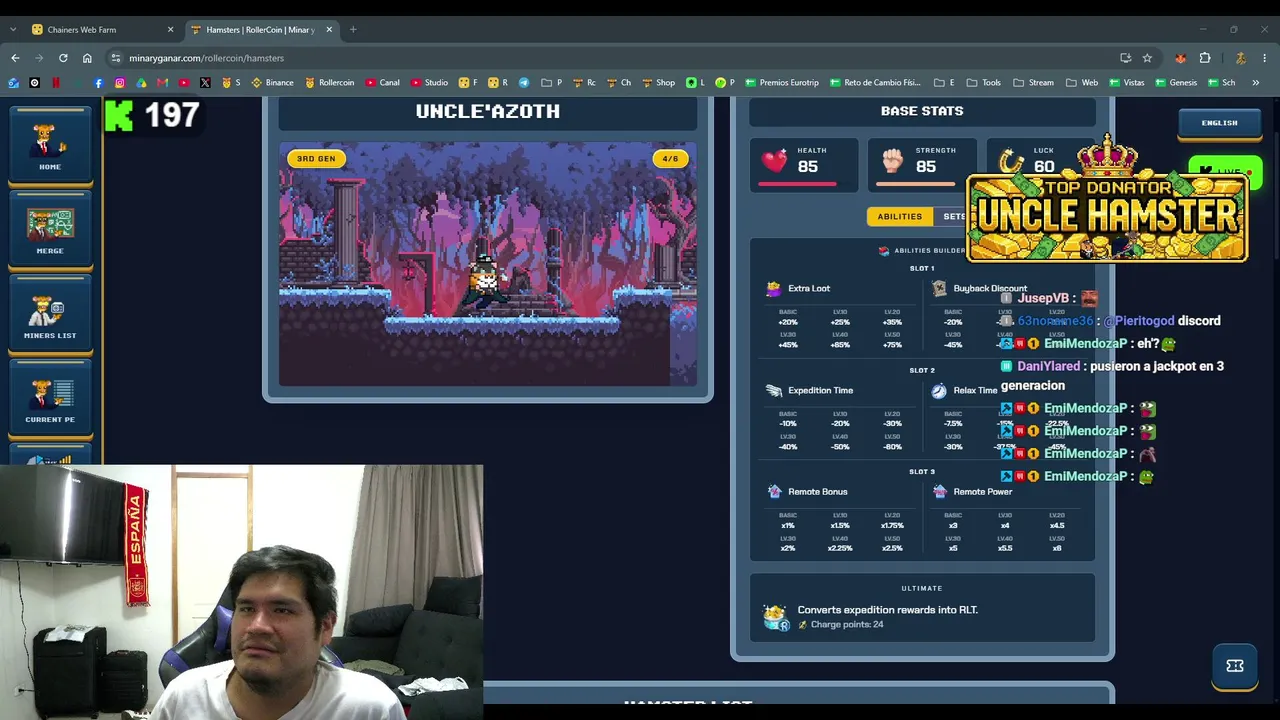Select the Hamsters RollerCoin browser tab

pyautogui.click(x=260, y=30)
